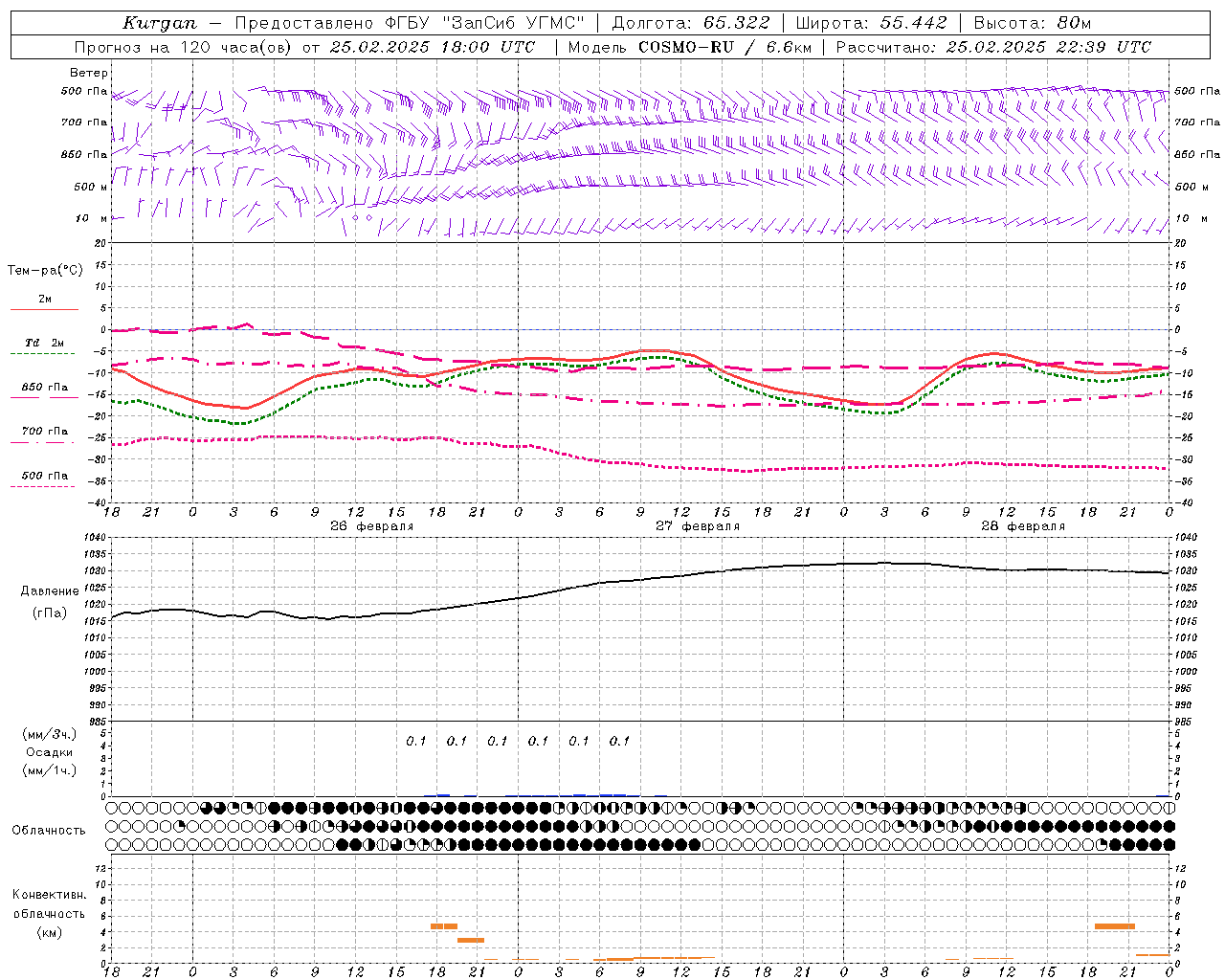
Task: Click the elevation label Высота: 80м
Action: [1032, 23]
